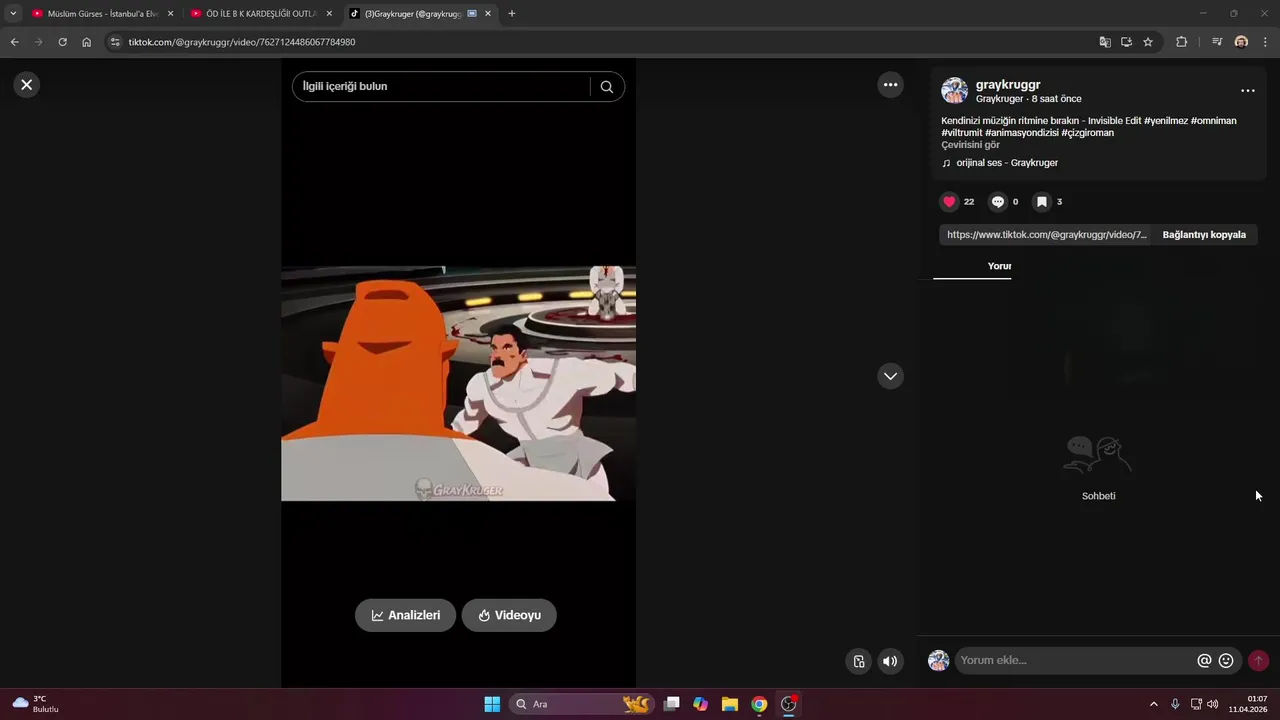Image resolution: width=1280 pixels, height=720 pixels.
Task: Switch to the Yorumlar comments tab
Action: (x=999, y=266)
